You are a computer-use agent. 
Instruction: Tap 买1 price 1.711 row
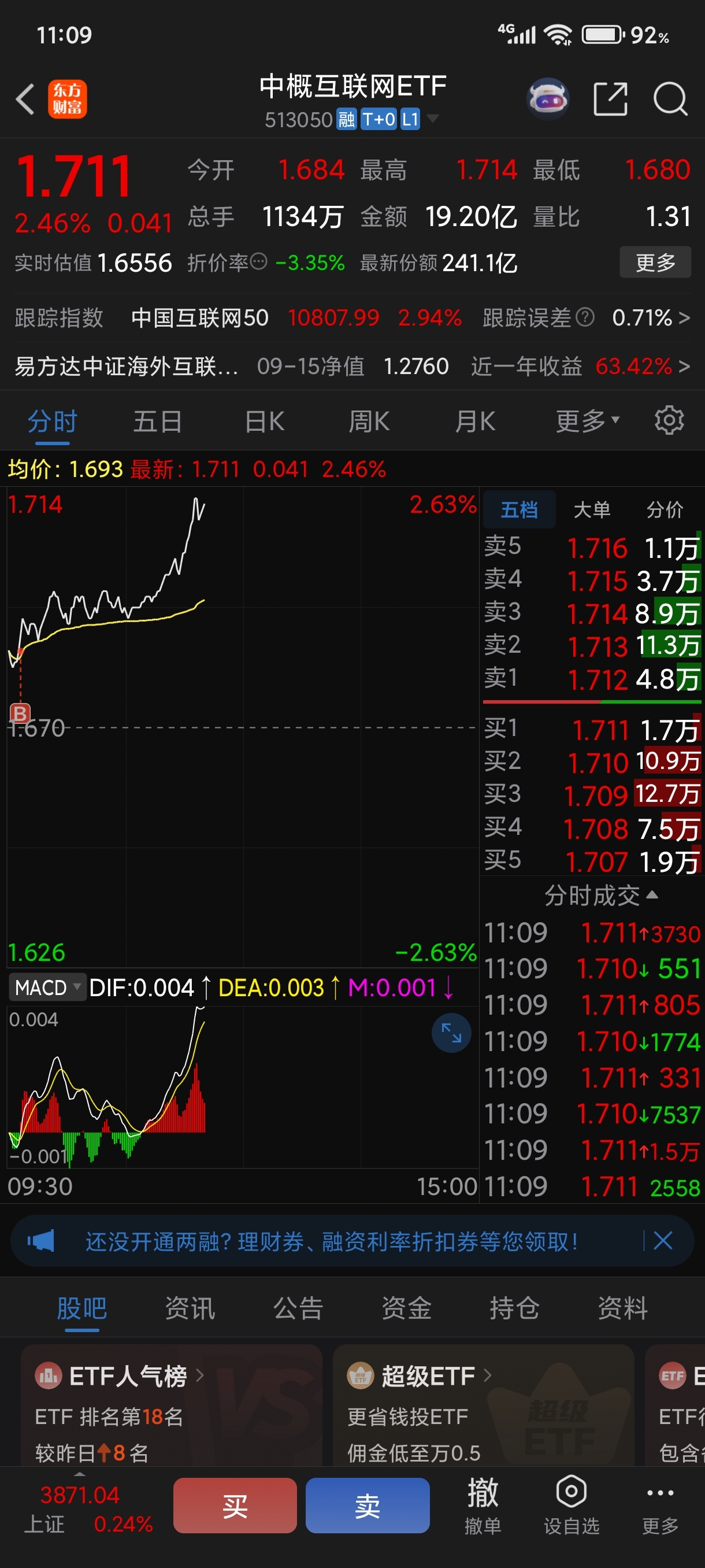click(592, 729)
